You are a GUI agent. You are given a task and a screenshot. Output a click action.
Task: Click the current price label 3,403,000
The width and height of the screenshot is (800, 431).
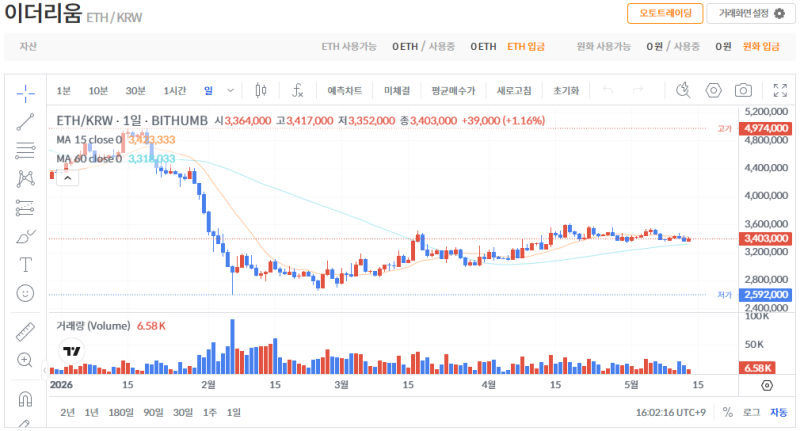[766, 238]
